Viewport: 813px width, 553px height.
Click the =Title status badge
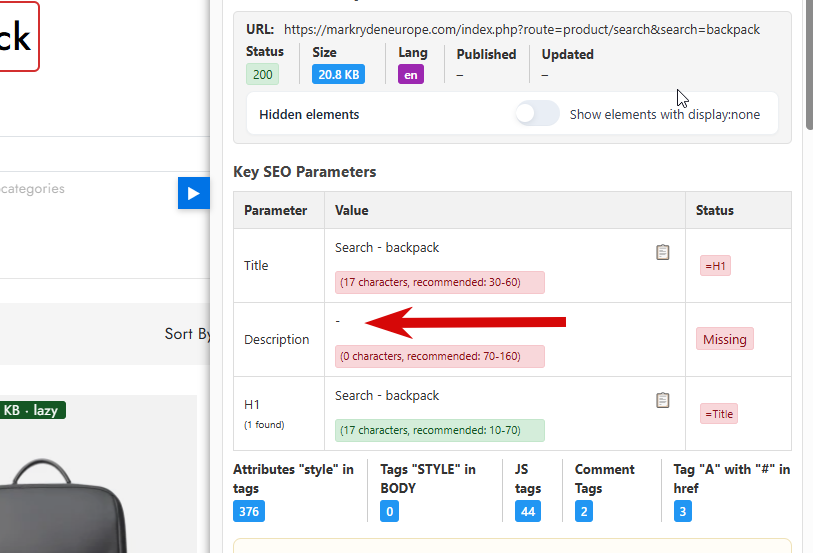click(x=719, y=414)
